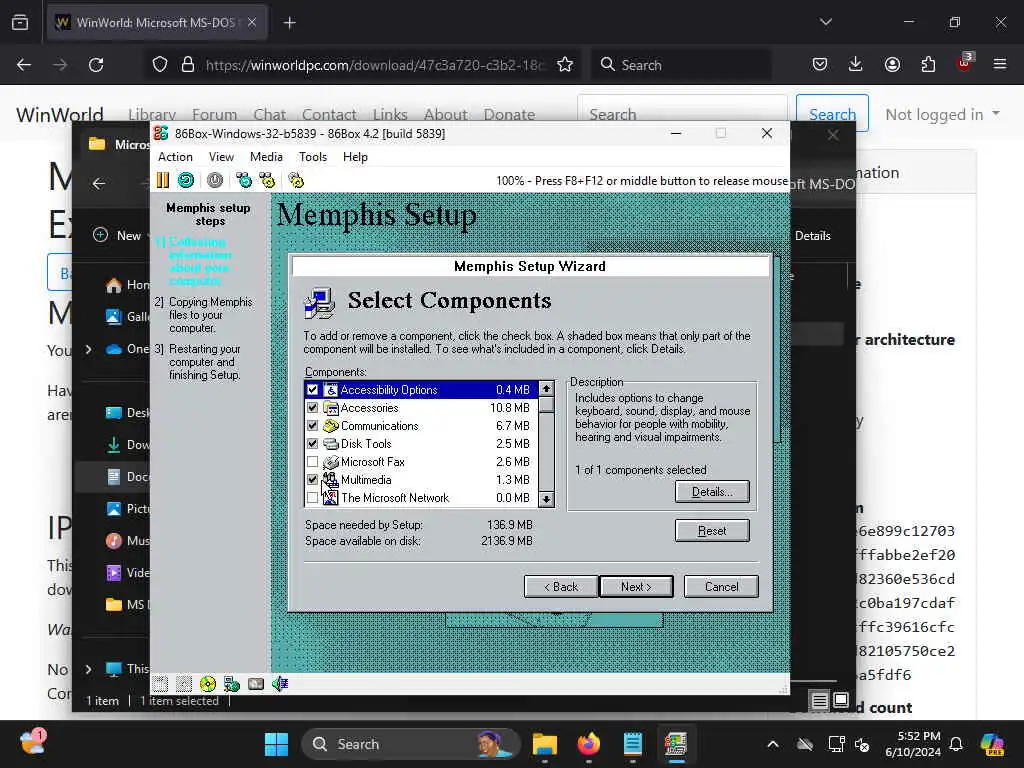This screenshot has height=768, width=1024.
Task: Expand OneDrive node in File Explorer sidebar
Action: click(x=89, y=349)
